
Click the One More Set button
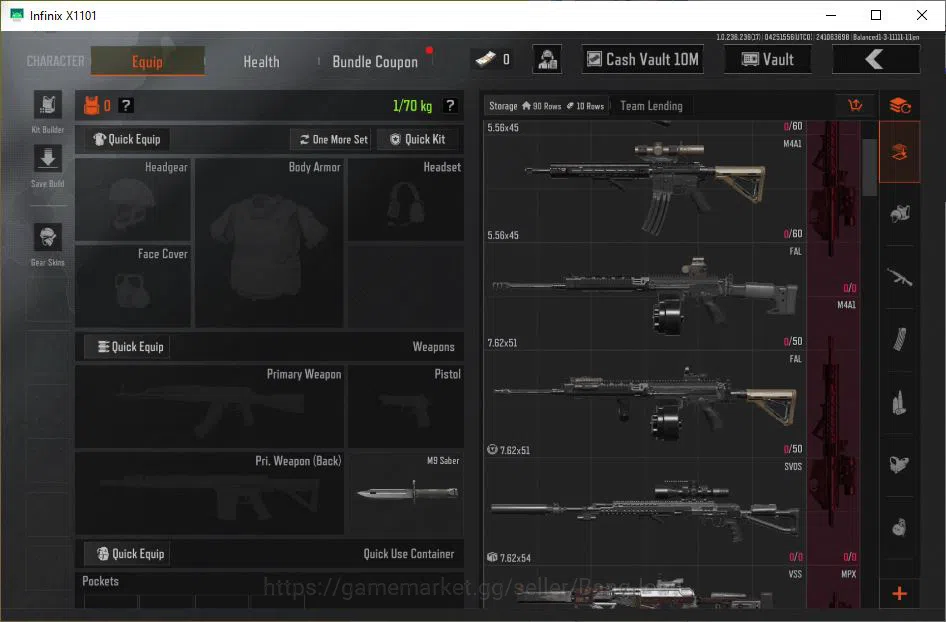coord(333,139)
